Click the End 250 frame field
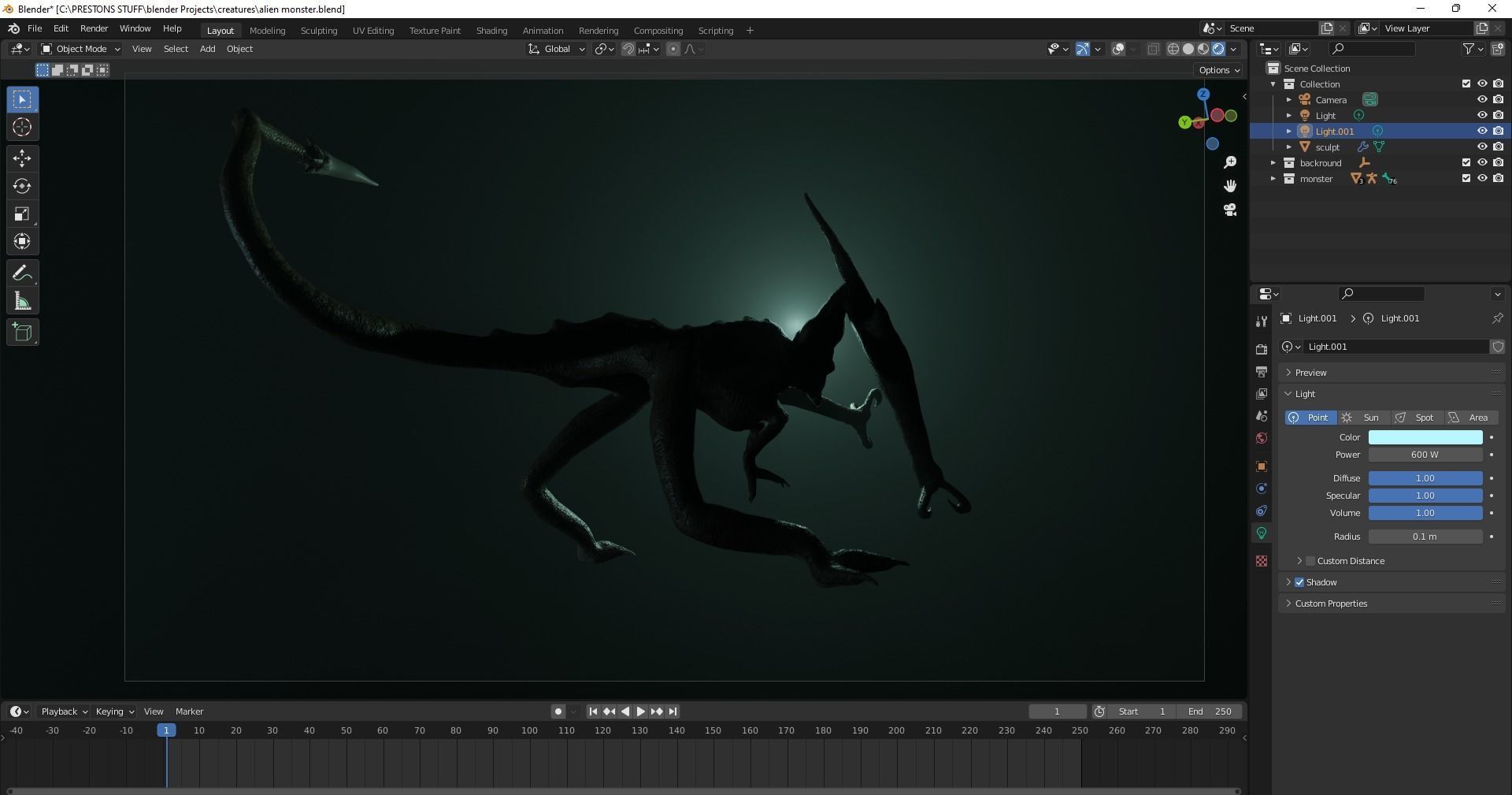Viewport: 1512px width, 795px height. (1210, 711)
